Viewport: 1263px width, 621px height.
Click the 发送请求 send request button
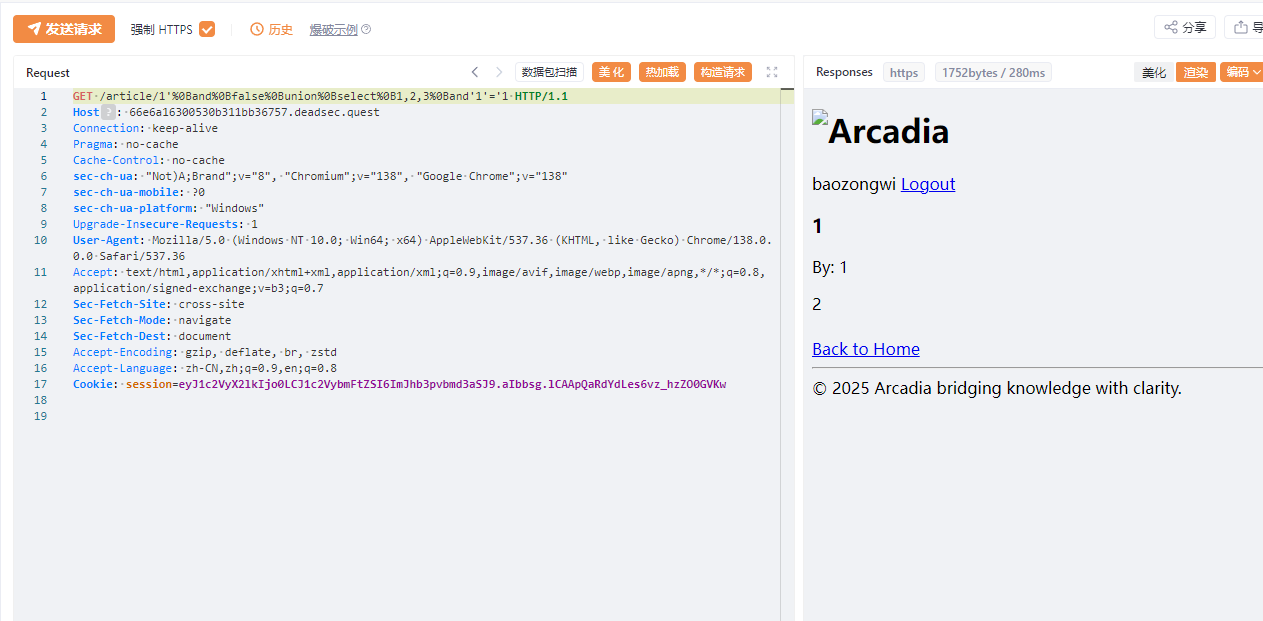click(x=64, y=29)
